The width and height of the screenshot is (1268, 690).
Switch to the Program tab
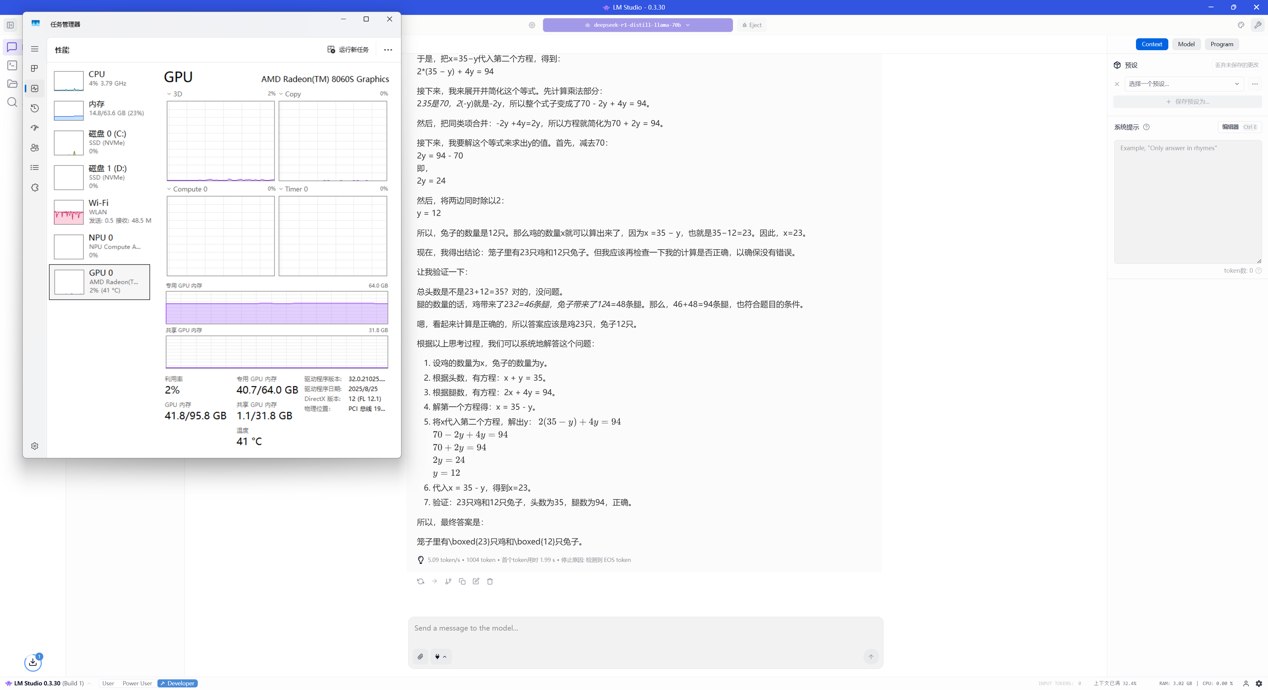1221,44
